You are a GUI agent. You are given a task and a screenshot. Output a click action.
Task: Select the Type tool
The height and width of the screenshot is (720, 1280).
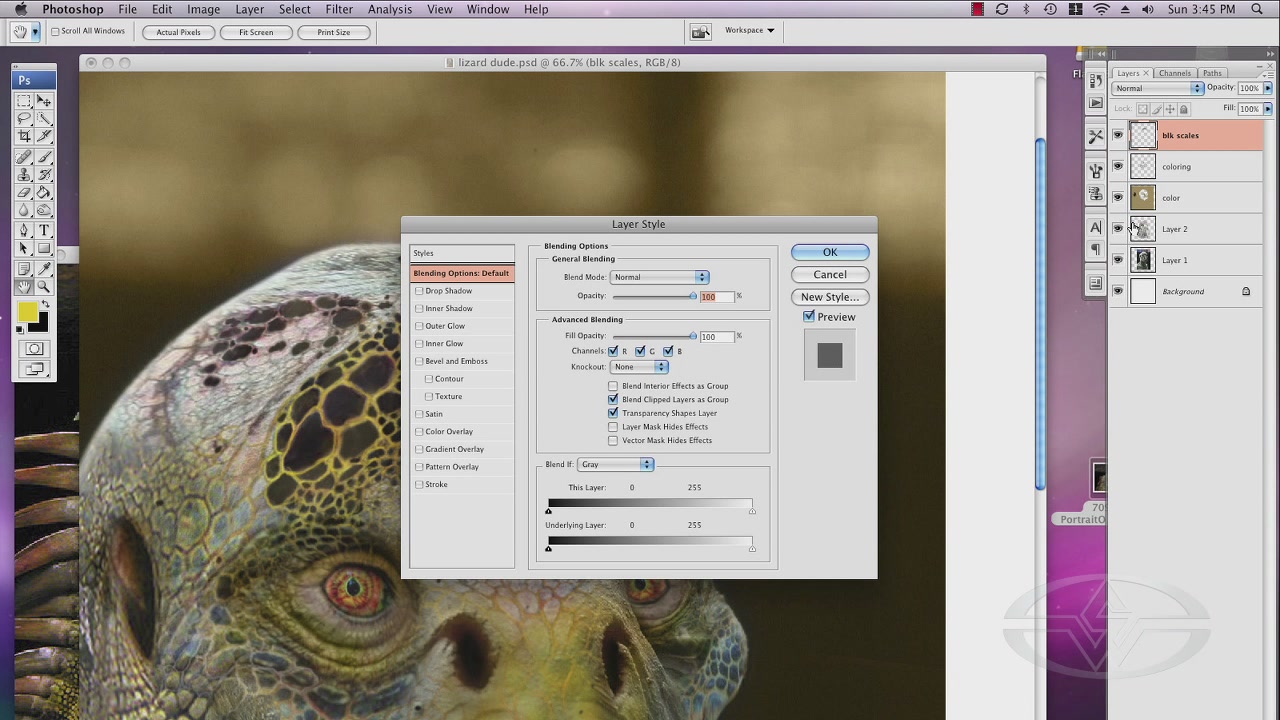(44, 231)
